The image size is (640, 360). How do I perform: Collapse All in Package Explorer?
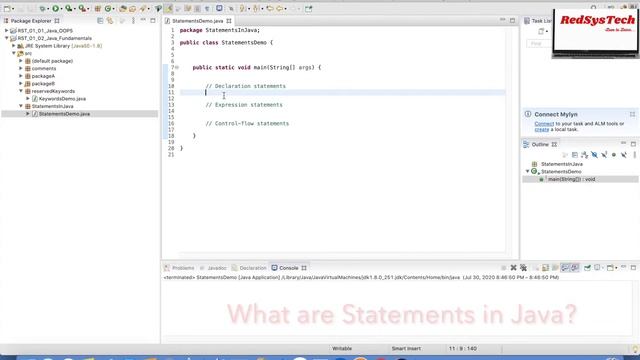tap(100, 21)
